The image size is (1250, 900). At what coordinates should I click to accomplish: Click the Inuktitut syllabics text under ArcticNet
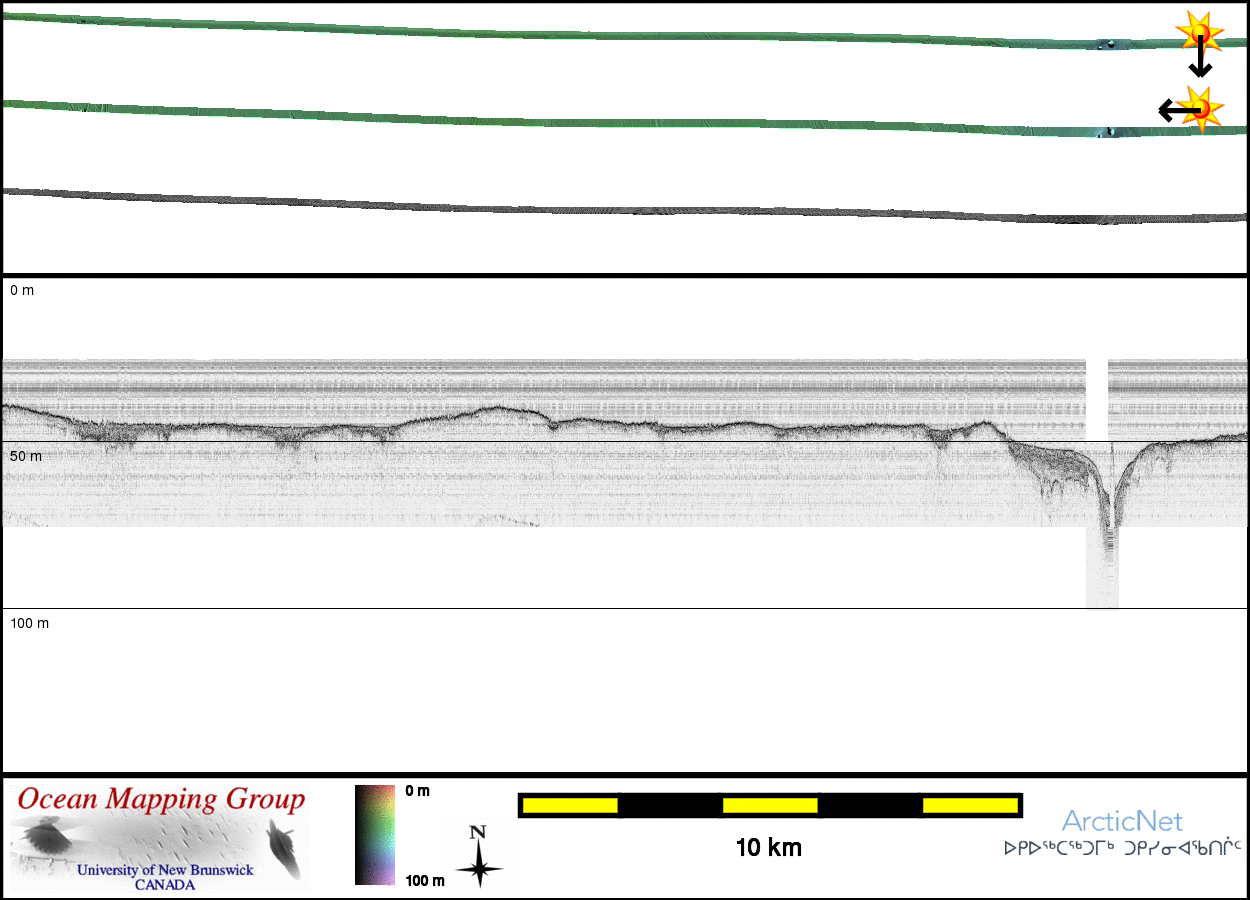coord(1122,848)
